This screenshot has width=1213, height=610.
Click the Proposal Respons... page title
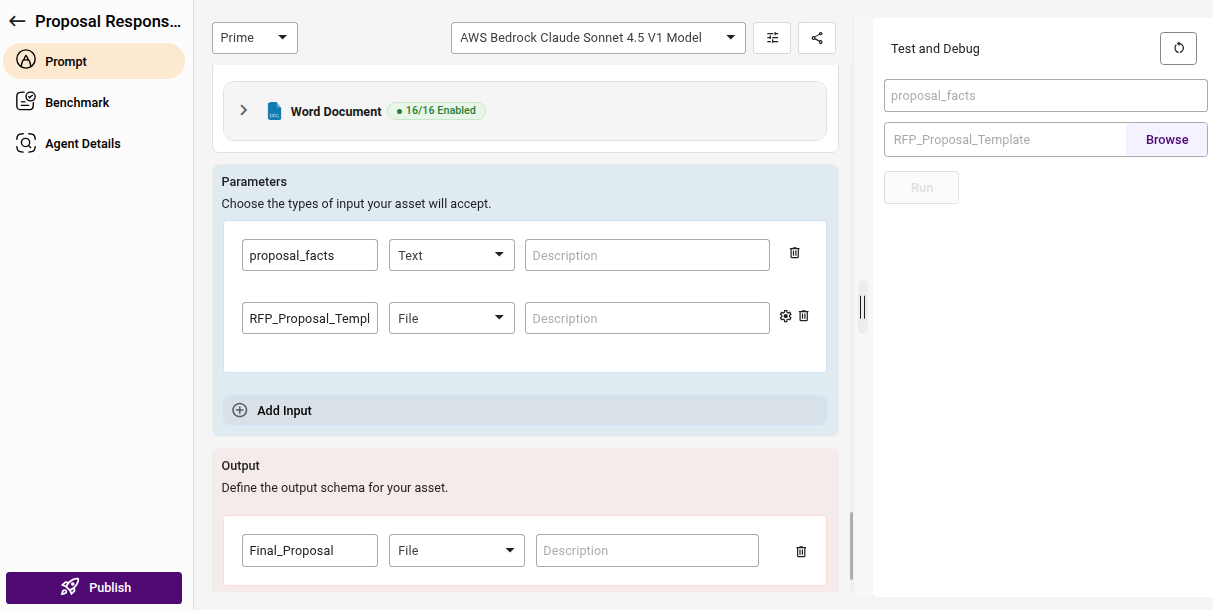(109, 21)
